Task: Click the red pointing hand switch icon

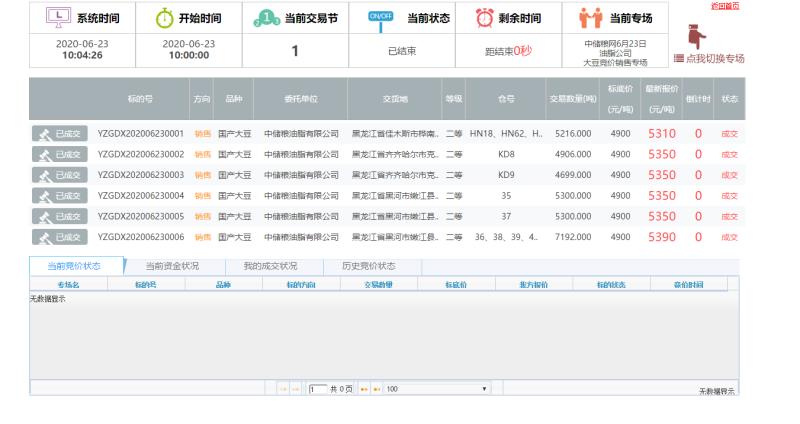Action: (696, 36)
